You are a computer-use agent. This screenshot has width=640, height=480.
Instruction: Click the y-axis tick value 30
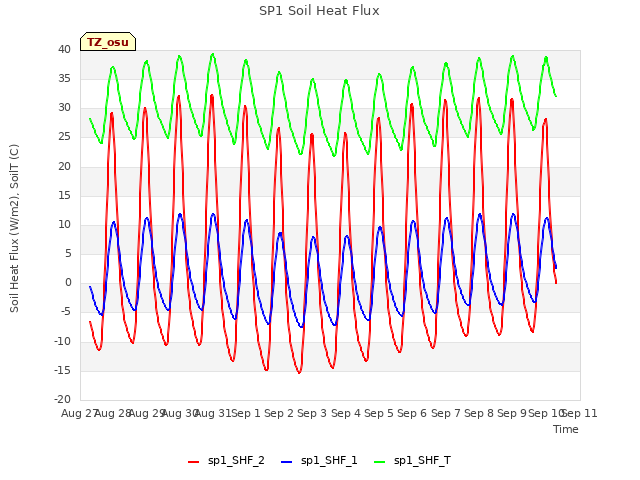coord(64,108)
